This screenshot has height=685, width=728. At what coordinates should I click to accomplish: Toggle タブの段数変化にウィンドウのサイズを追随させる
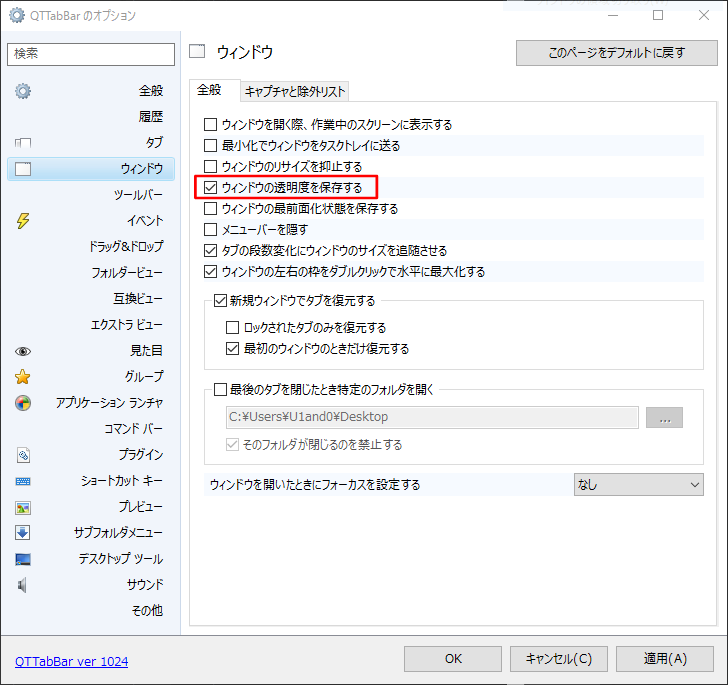[210, 251]
